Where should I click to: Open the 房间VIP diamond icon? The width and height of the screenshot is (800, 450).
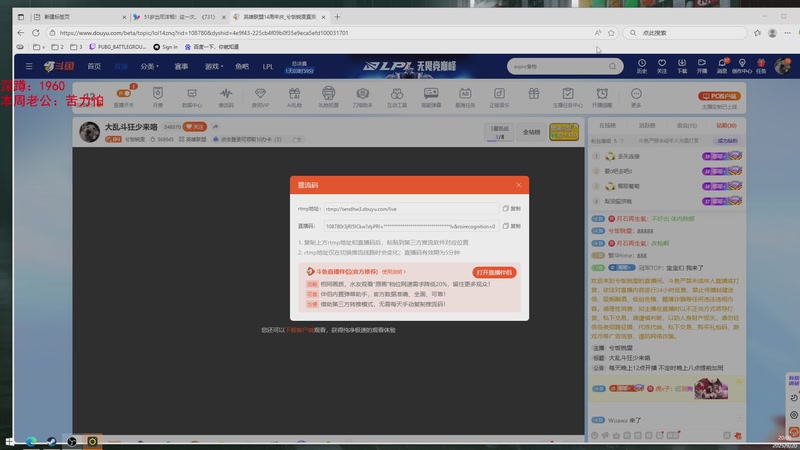click(x=260, y=96)
